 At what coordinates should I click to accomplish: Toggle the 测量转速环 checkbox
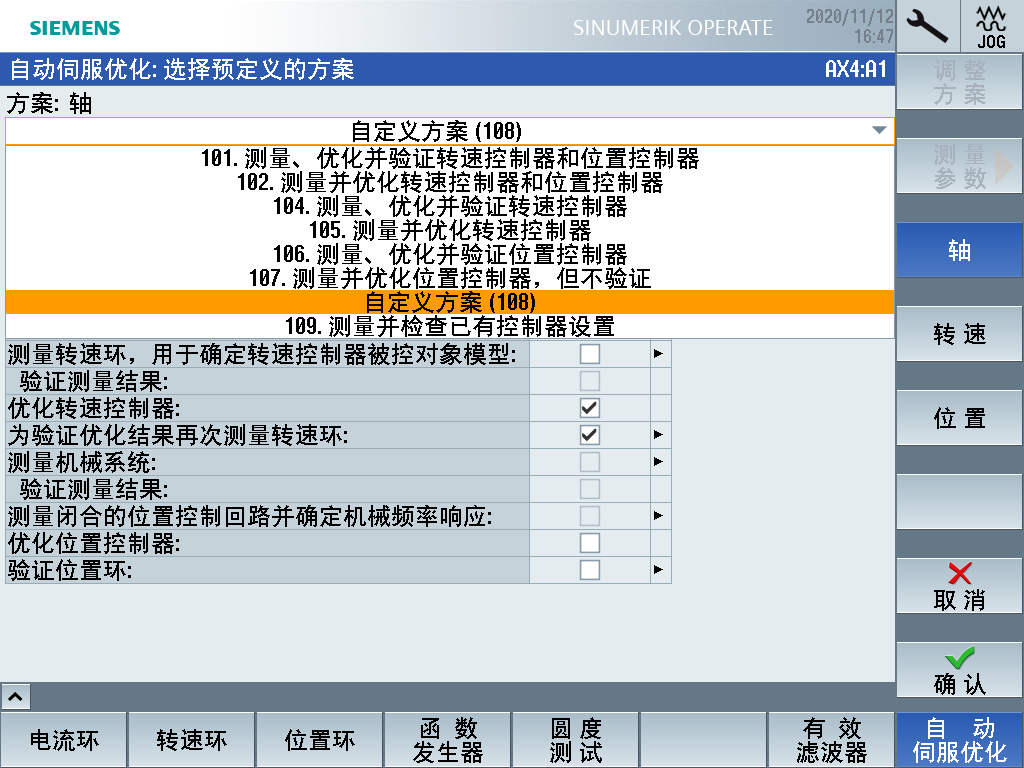(x=590, y=353)
